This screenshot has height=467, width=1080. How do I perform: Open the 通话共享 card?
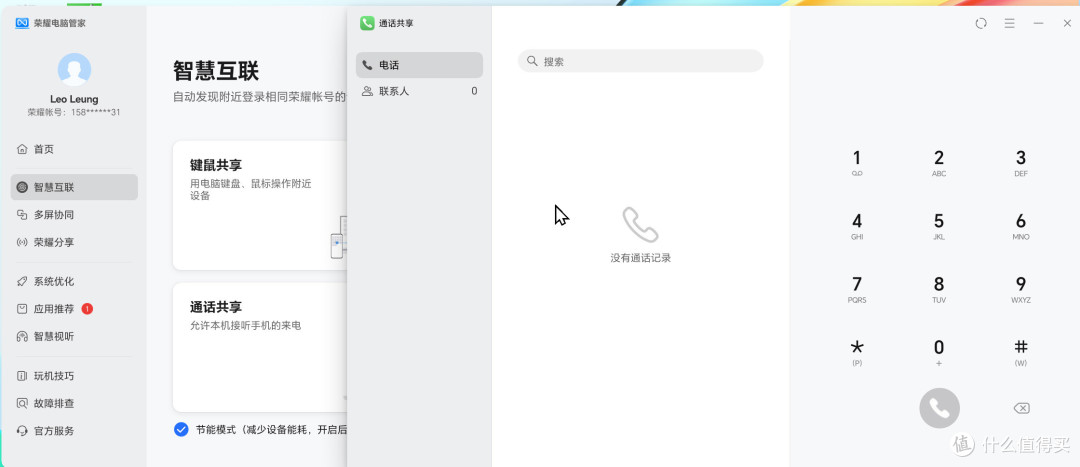[x=260, y=347]
